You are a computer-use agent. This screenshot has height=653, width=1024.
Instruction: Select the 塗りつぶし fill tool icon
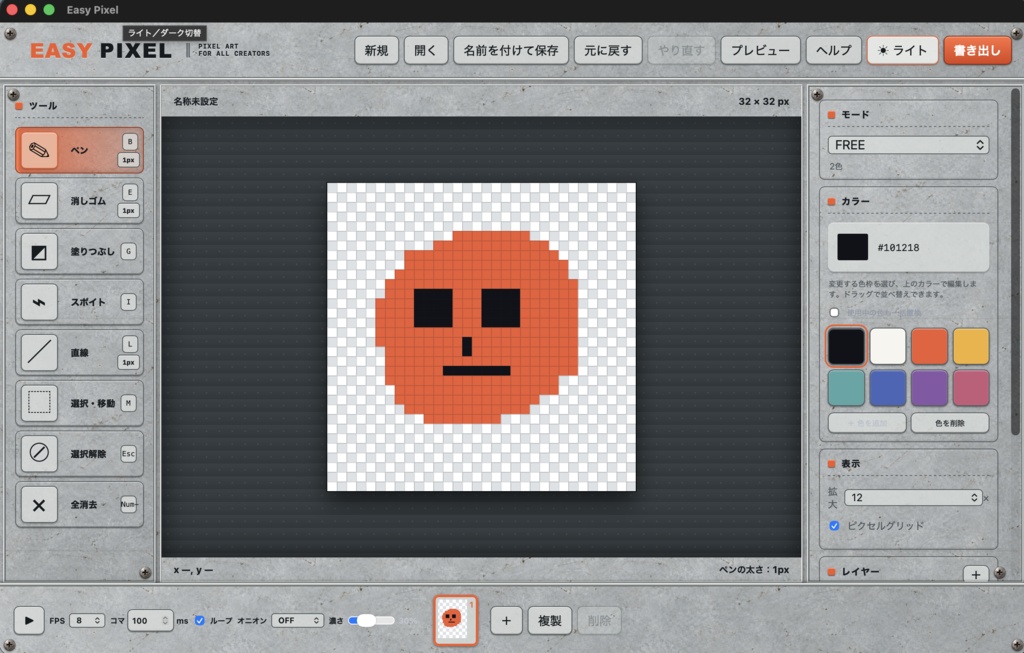pos(39,251)
